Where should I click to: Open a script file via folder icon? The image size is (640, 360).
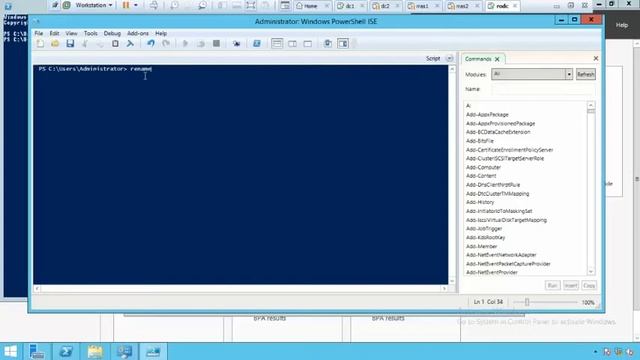click(55, 44)
